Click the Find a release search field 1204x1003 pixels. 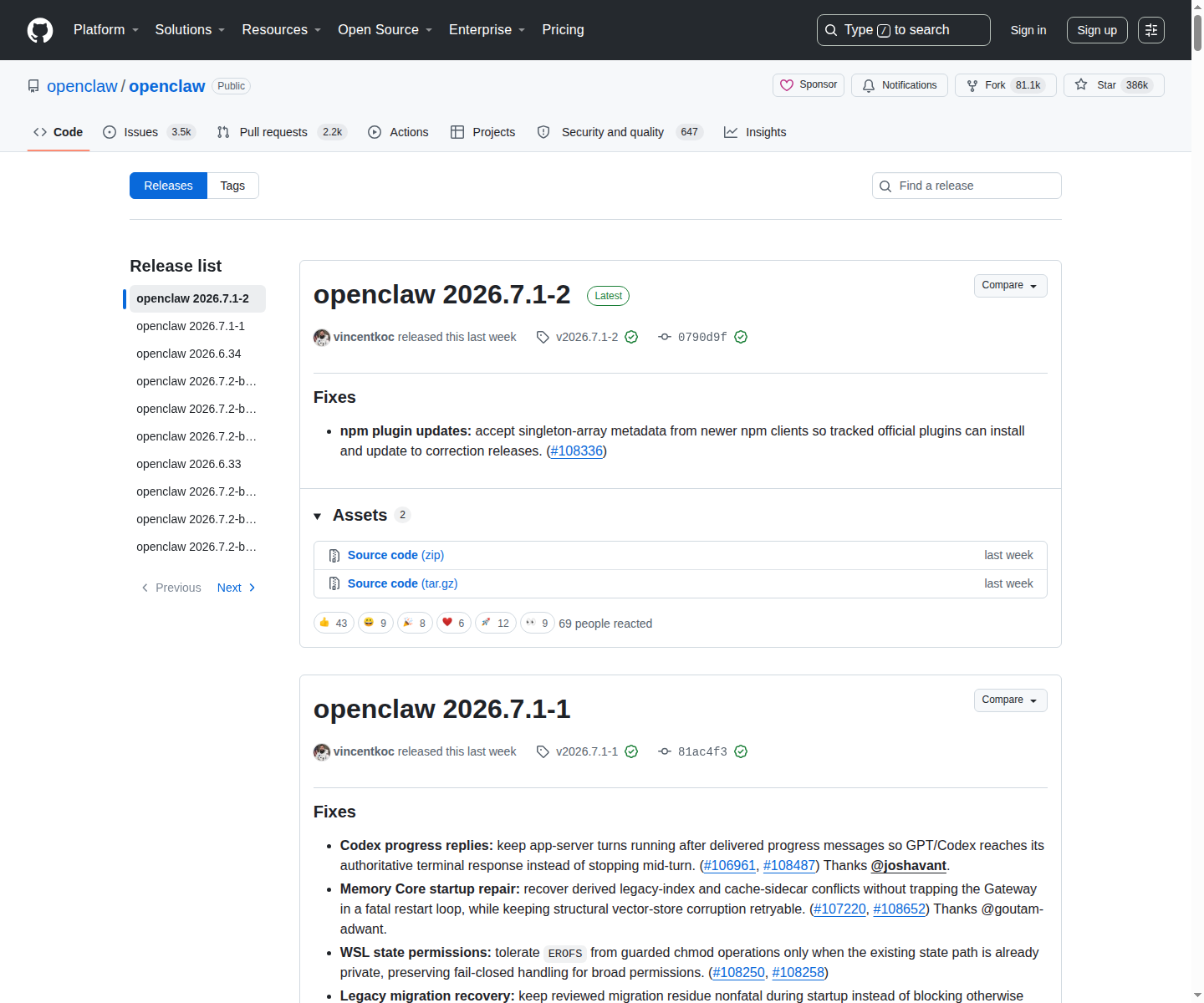967,186
